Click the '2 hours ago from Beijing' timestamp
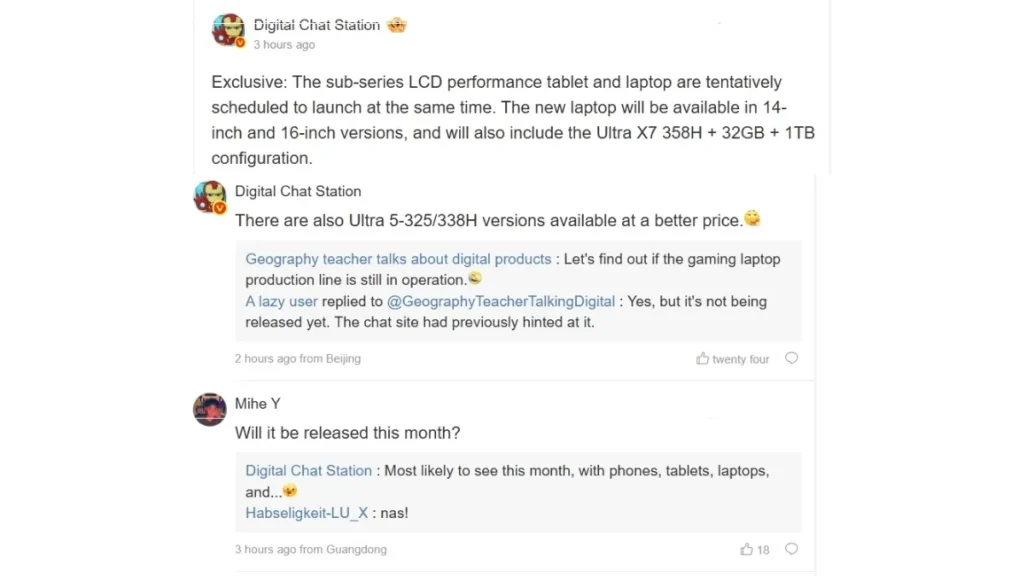The image size is (1024, 576). coord(297,358)
